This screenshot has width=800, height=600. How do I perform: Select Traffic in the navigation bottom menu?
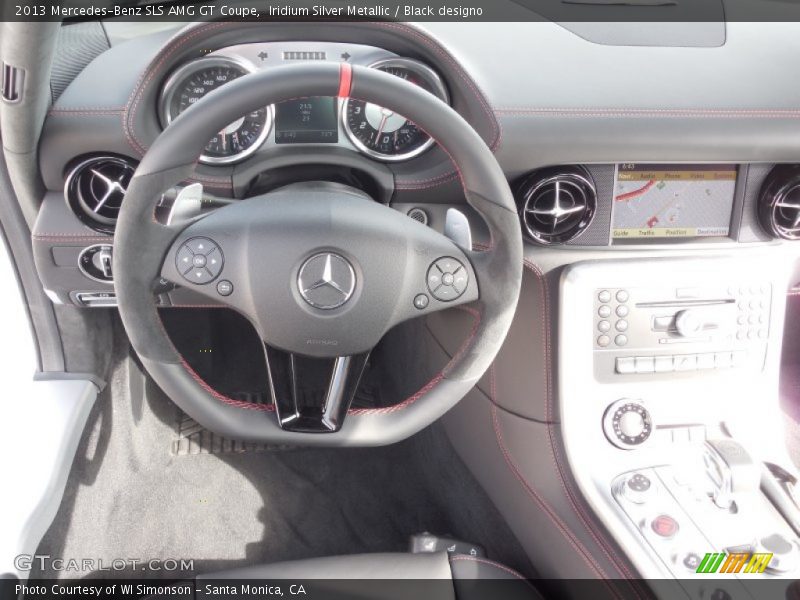[x=646, y=233]
